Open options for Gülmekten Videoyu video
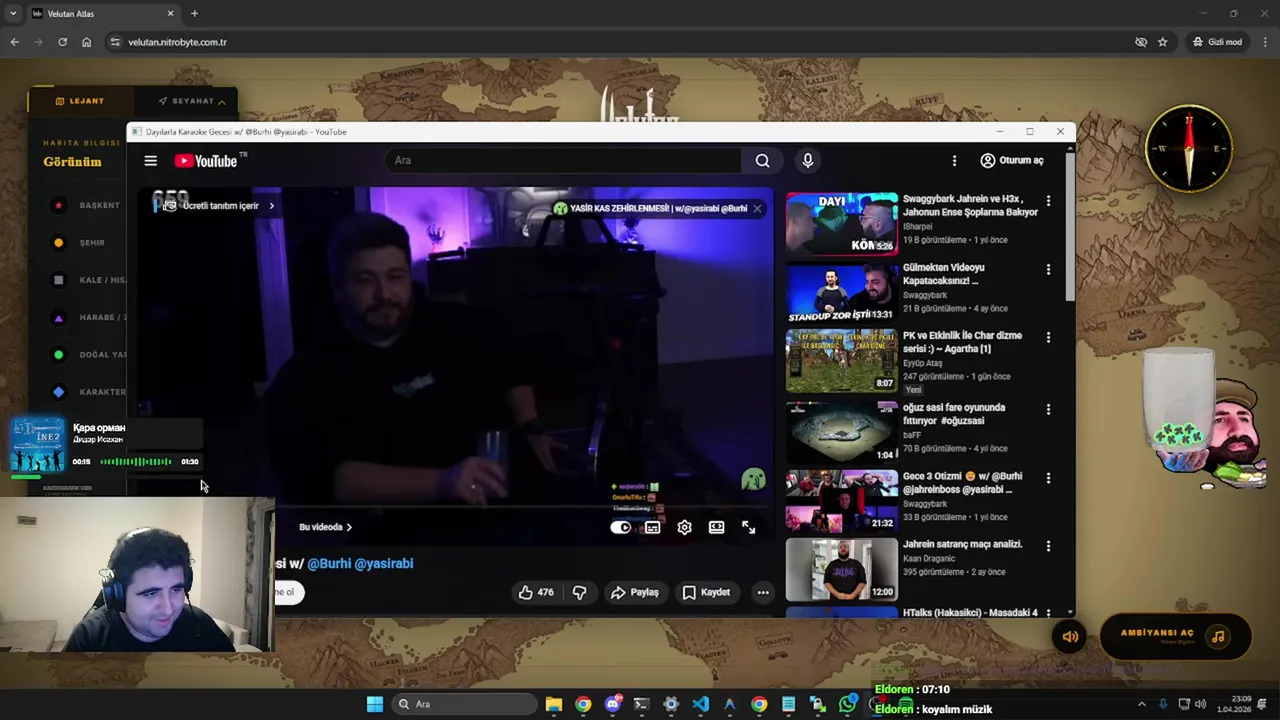This screenshot has height=720, width=1280. tap(1048, 270)
